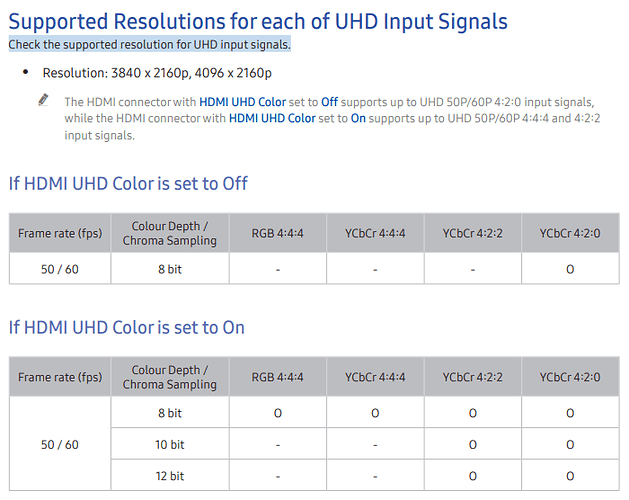Select the highlighted 'Check the supported resolution' text
Screen dimensions: 629x500
[x=150, y=45]
